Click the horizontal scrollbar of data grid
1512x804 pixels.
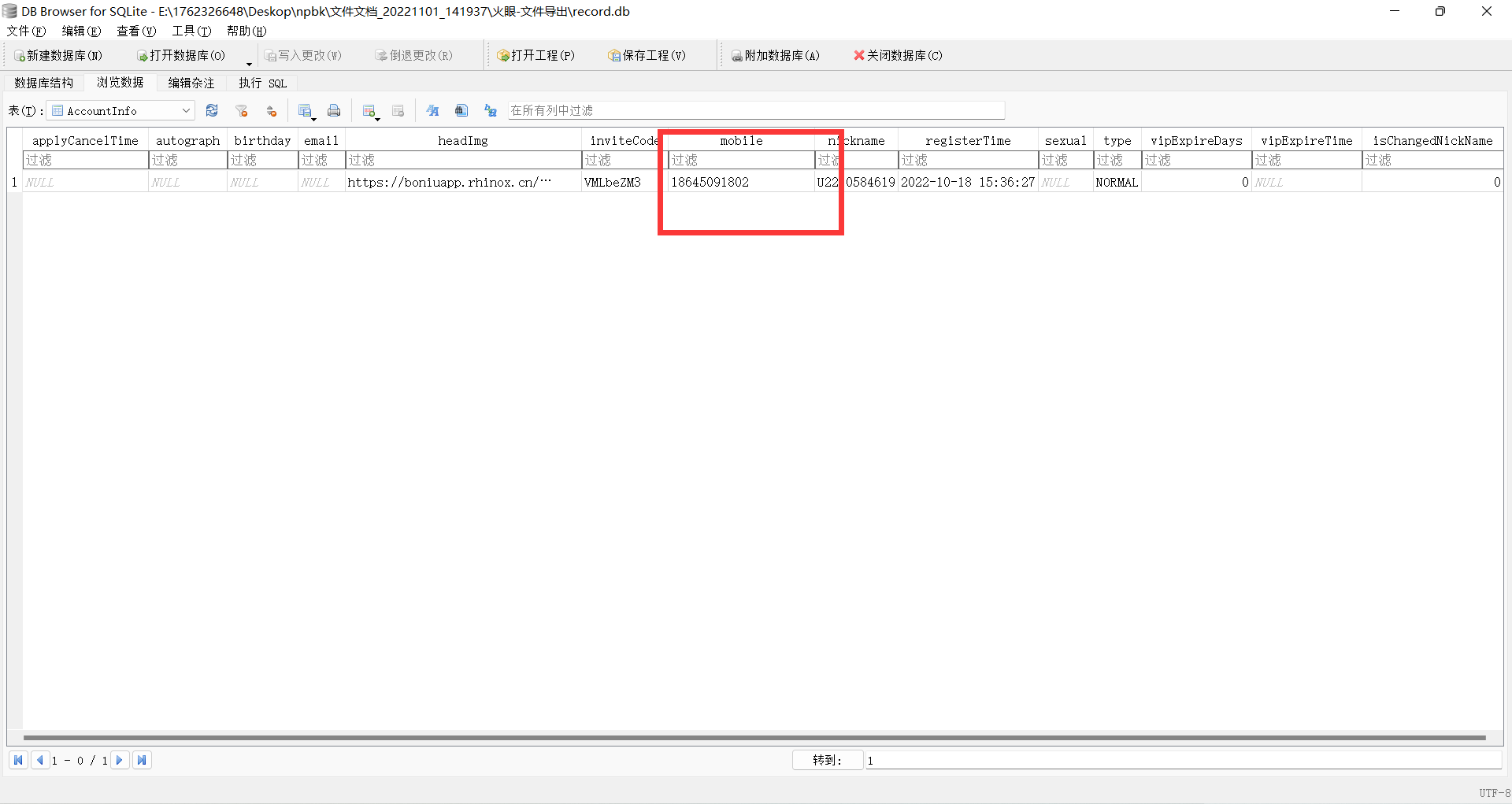tap(754, 738)
